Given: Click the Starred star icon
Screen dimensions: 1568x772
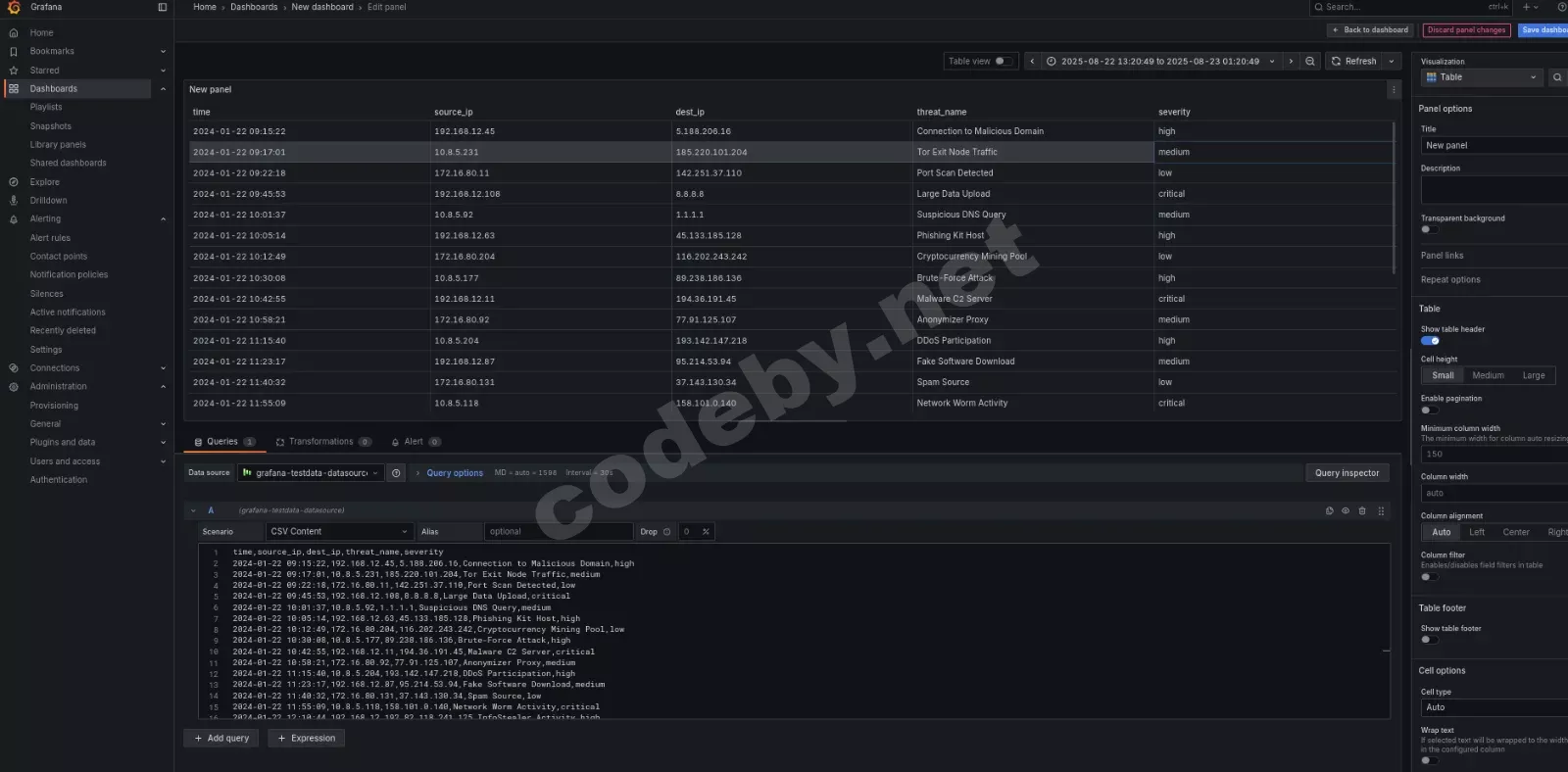Looking at the screenshot, I should [x=14, y=71].
